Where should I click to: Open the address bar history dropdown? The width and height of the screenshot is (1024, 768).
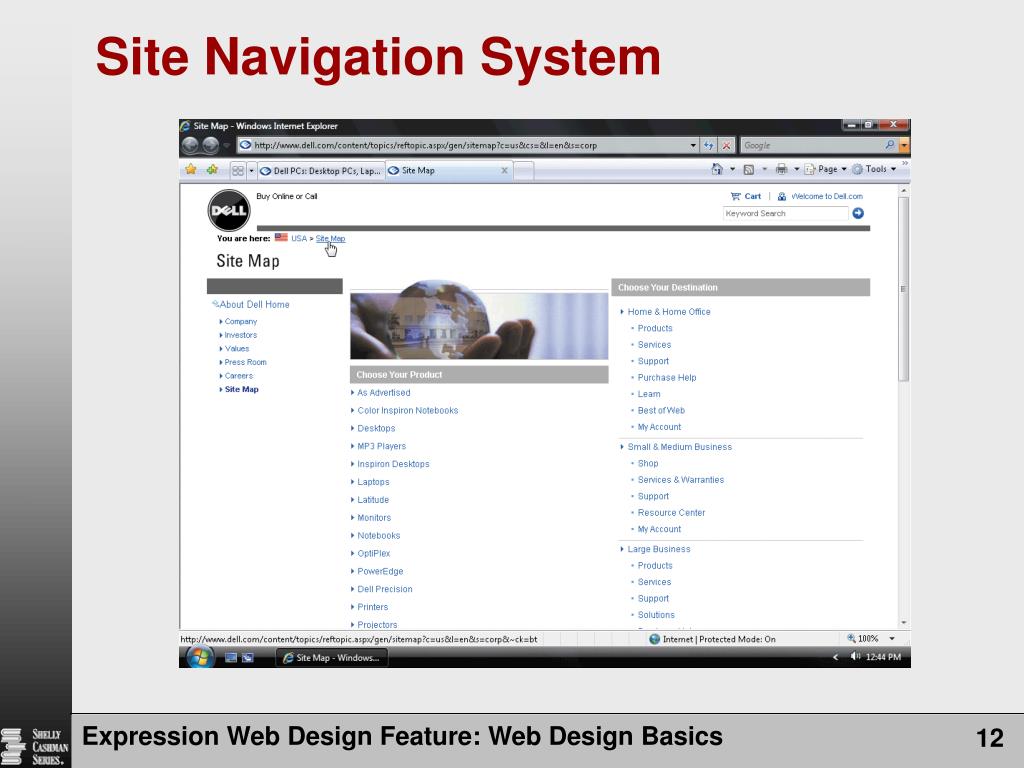point(693,146)
